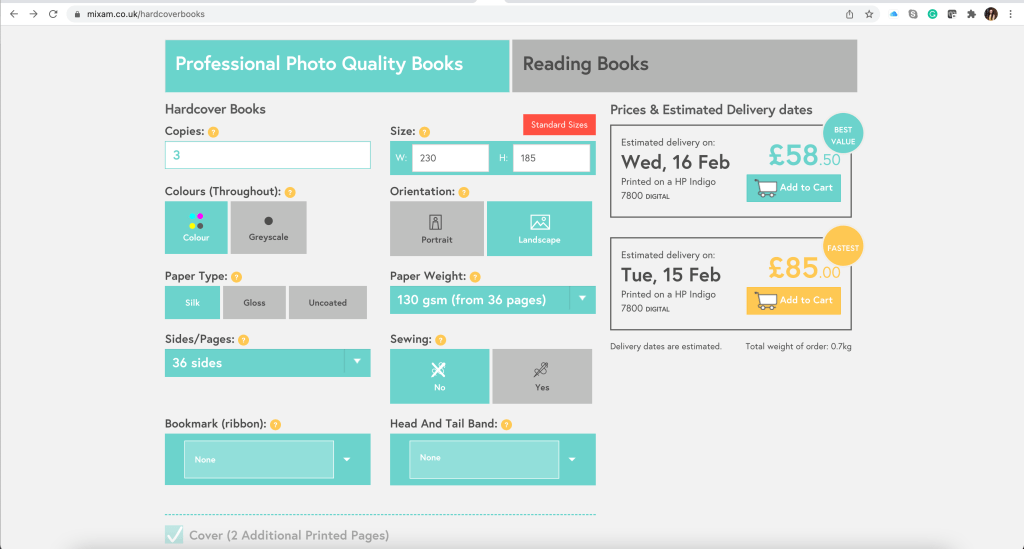Click the help icon beside Copies
Image resolution: width=1024 pixels, height=549 pixels.
(213, 132)
